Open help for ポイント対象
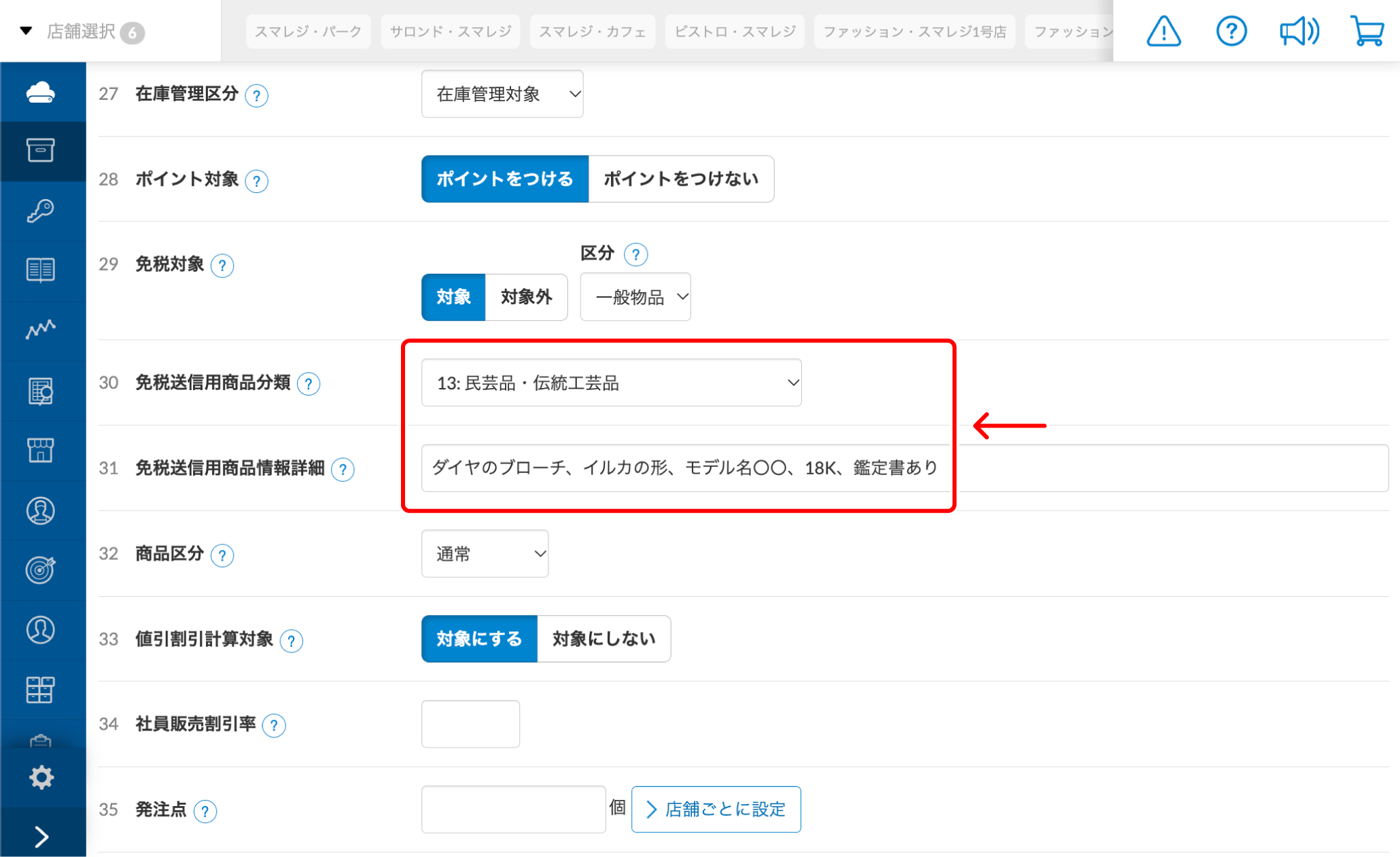This screenshot has height=857, width=1400. click(x=256, y=181)
